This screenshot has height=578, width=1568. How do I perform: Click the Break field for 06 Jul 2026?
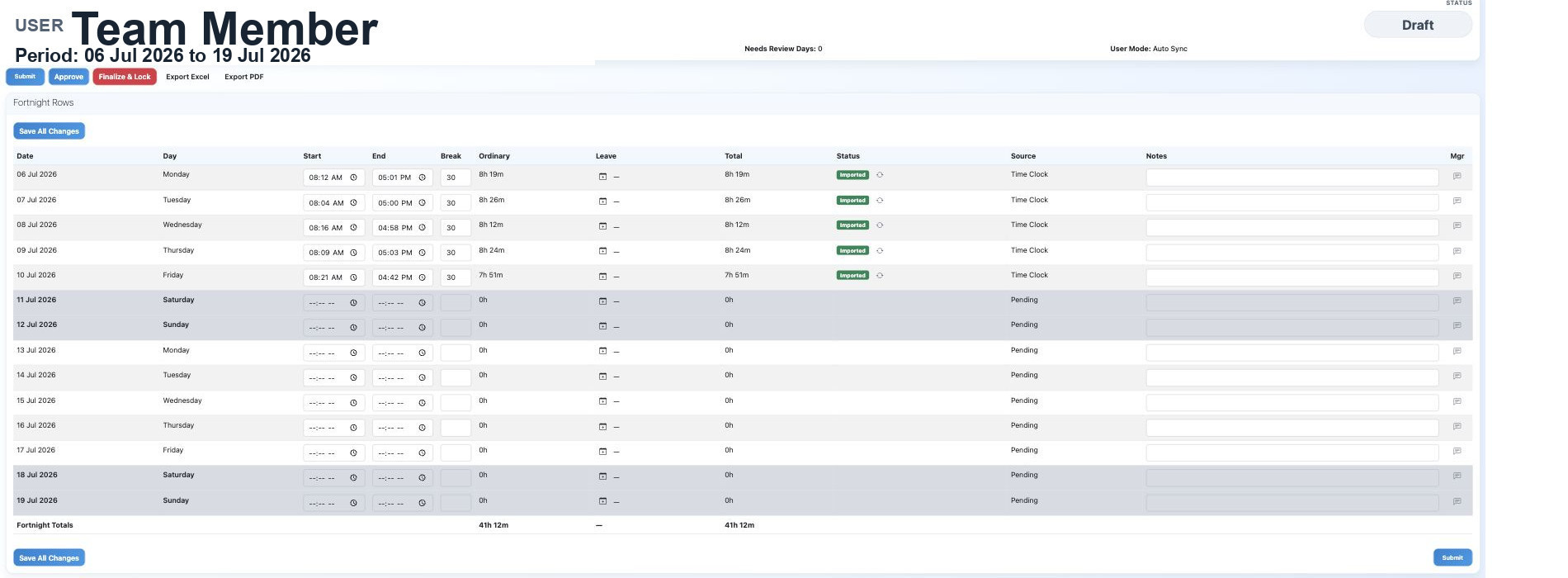(x=456, y=178)
